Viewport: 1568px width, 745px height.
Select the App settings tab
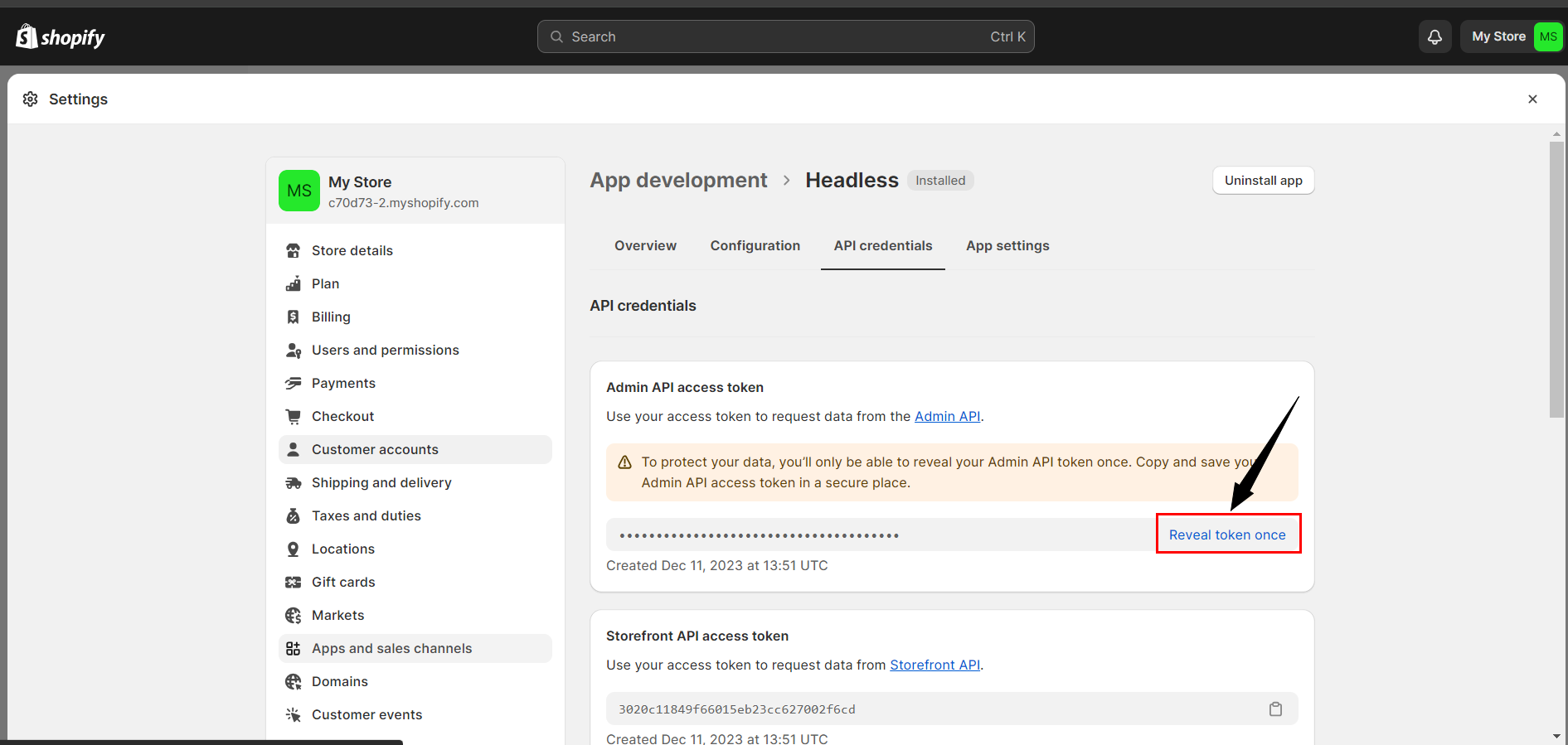click(x=1007, y=246)
